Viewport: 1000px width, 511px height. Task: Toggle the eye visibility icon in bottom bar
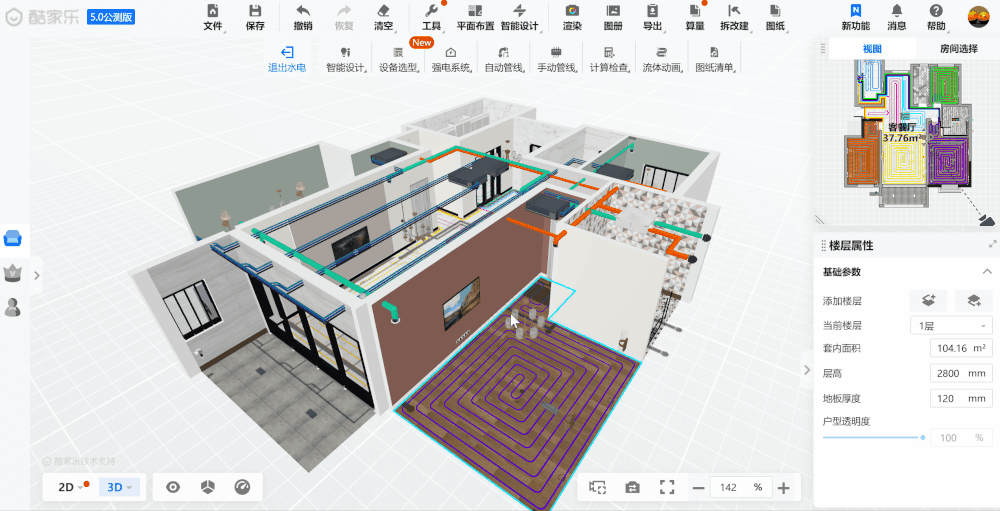tap(173, 487)
